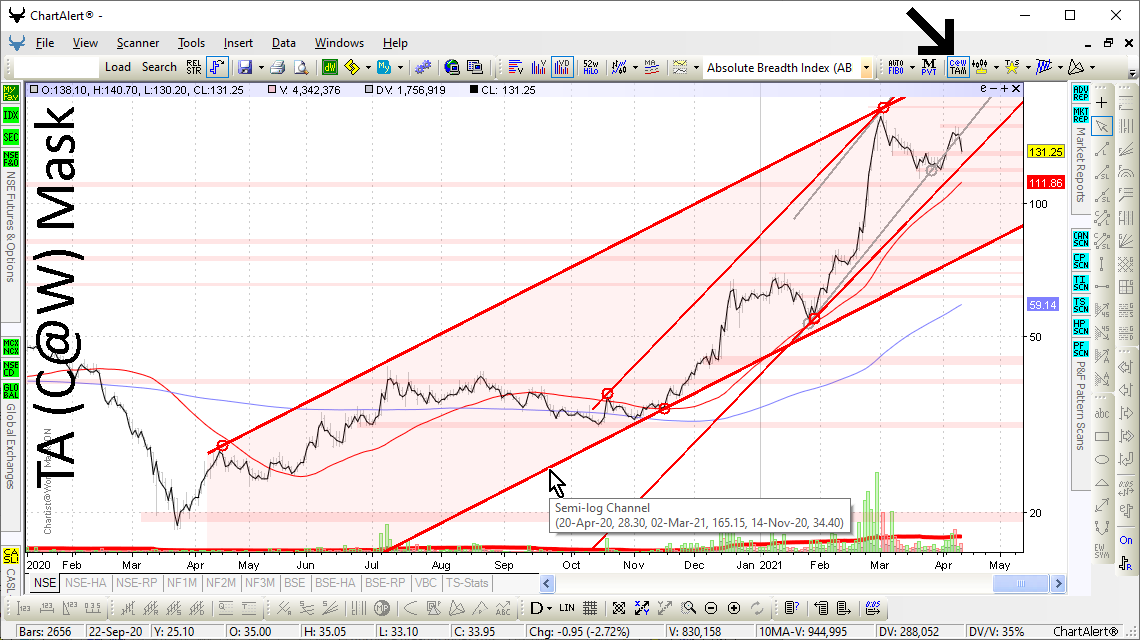This screenshot has width=1140, height=640.
Task: Expand the save icon dropdown arrow
Action: click(x=260, y=68)
